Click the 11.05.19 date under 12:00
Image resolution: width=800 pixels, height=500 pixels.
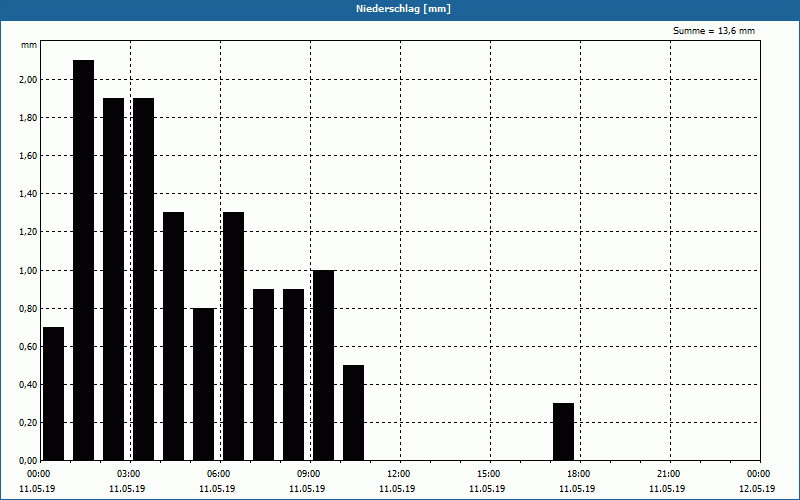397,489
